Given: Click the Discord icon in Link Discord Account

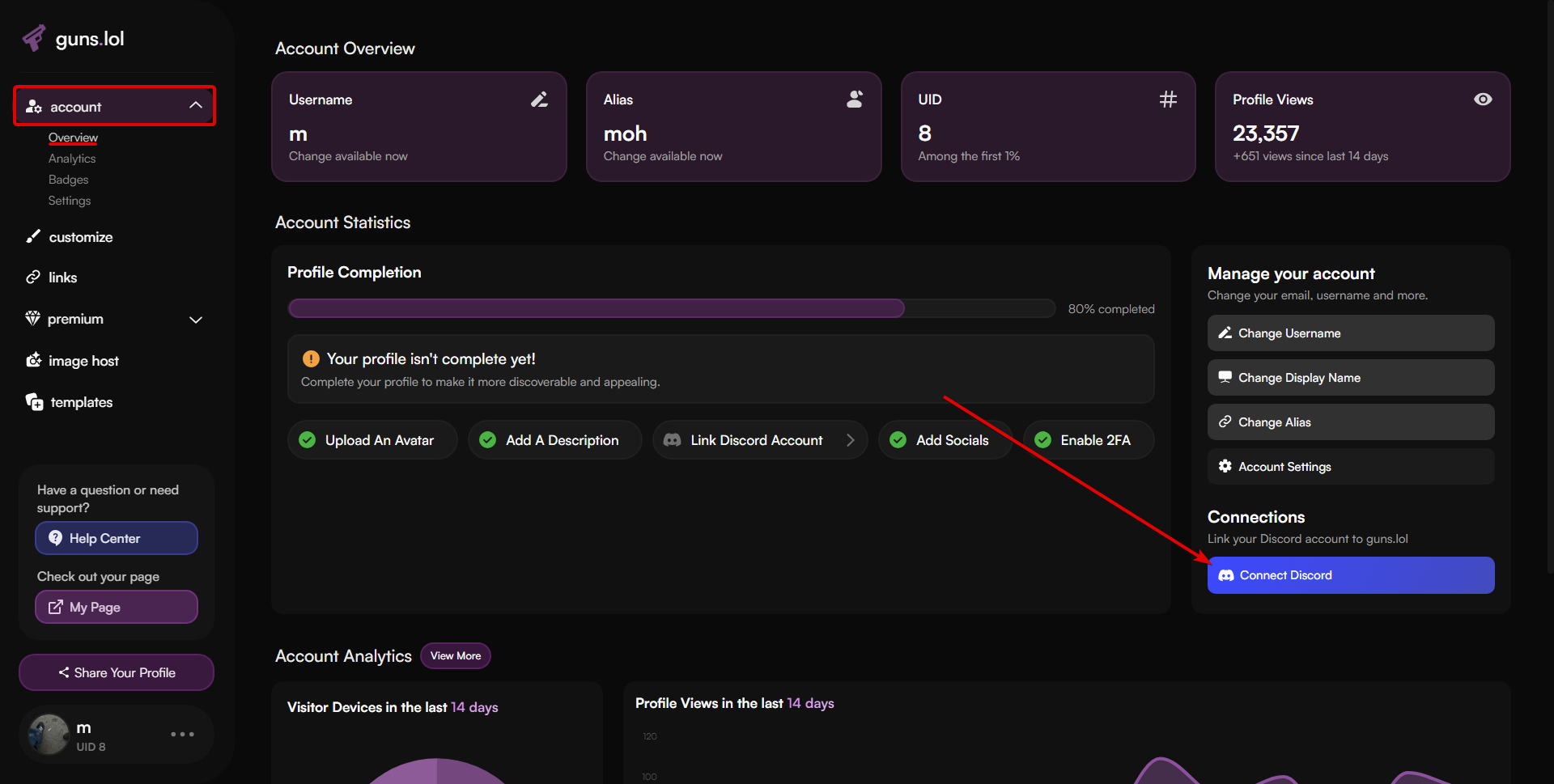Looking at the screenshot, I should tap(672, 440).
